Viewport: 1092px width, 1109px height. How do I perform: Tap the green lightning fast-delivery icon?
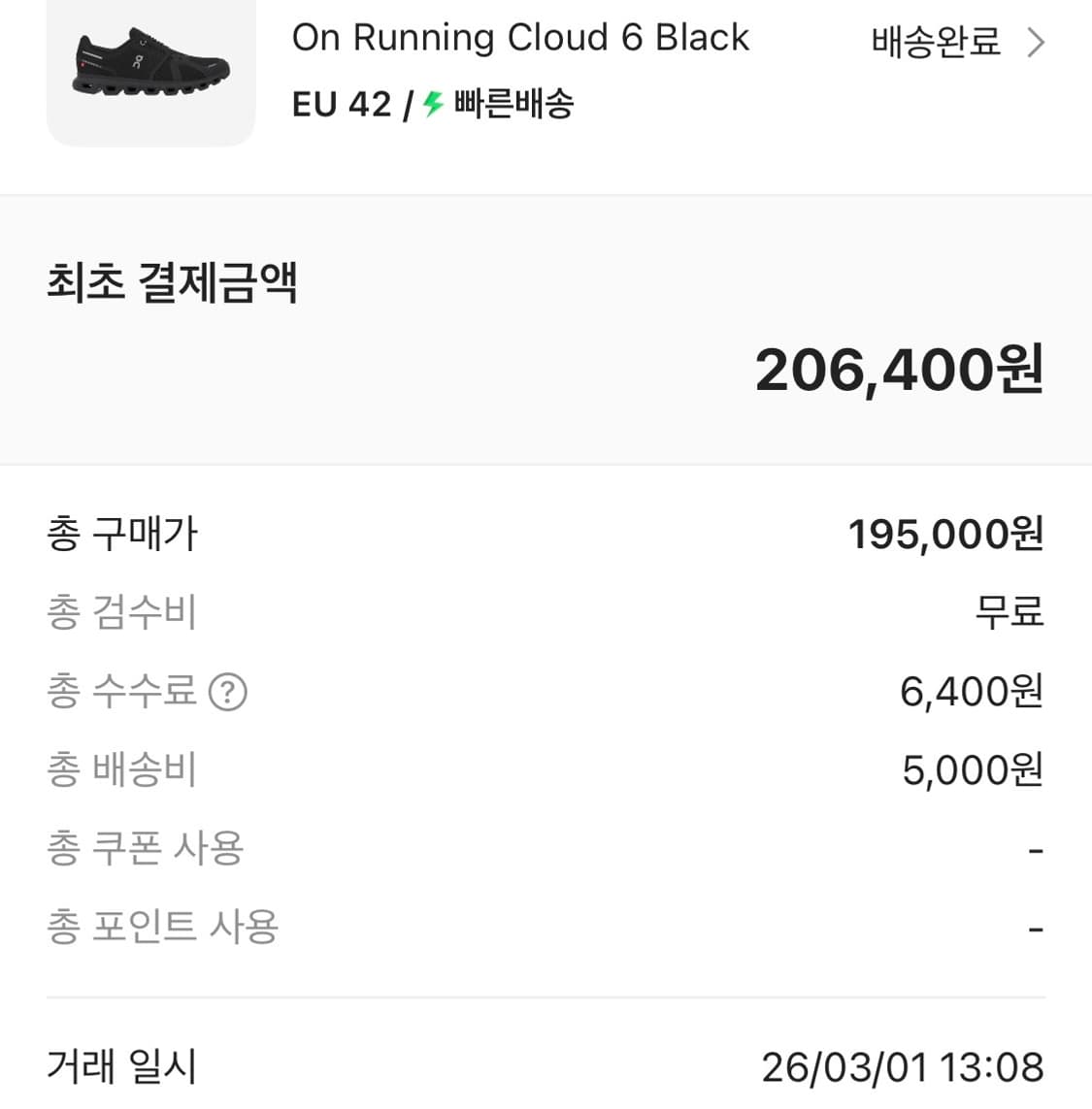point(433,104)
